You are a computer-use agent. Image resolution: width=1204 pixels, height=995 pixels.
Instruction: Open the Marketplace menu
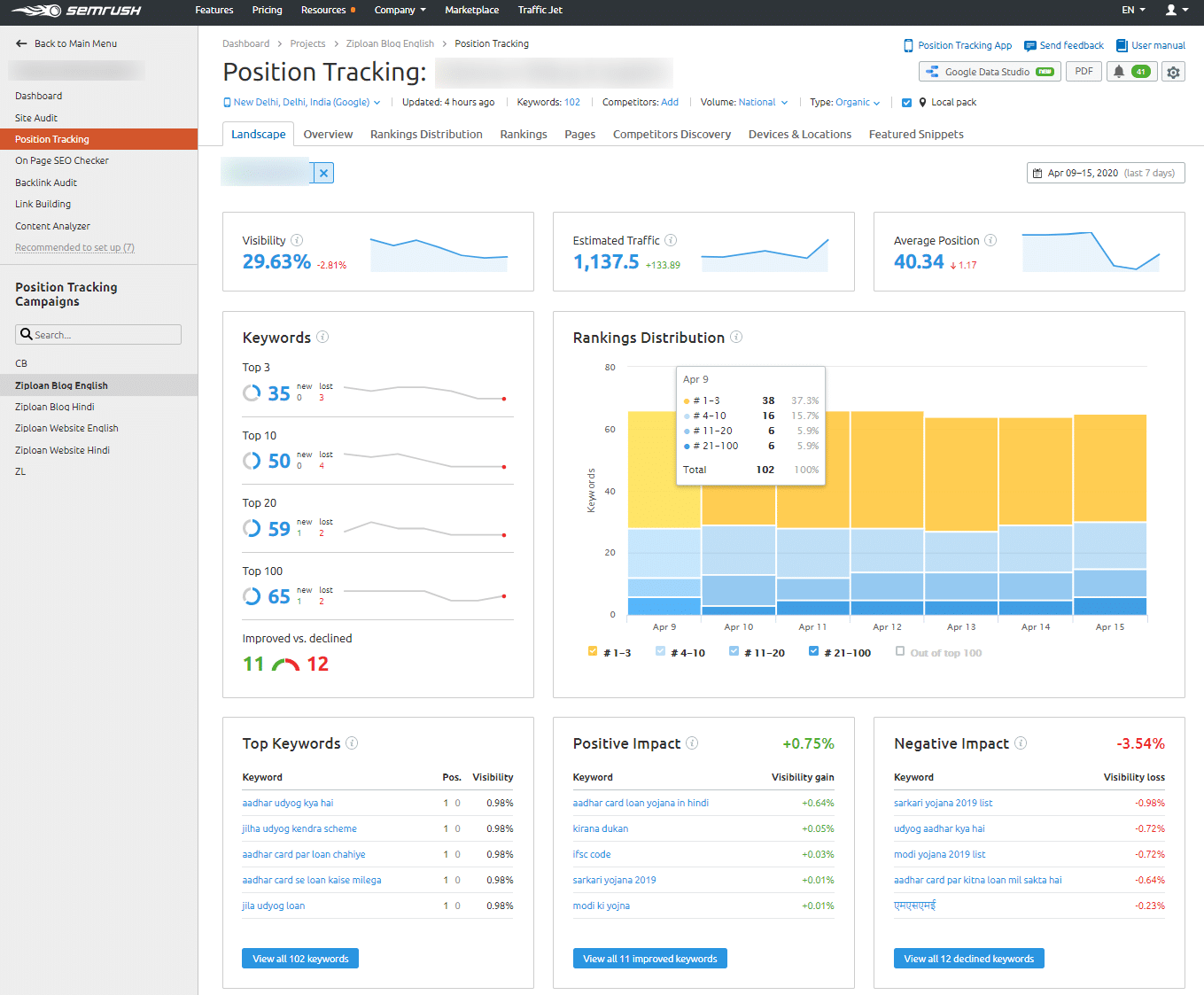point(472,12)
